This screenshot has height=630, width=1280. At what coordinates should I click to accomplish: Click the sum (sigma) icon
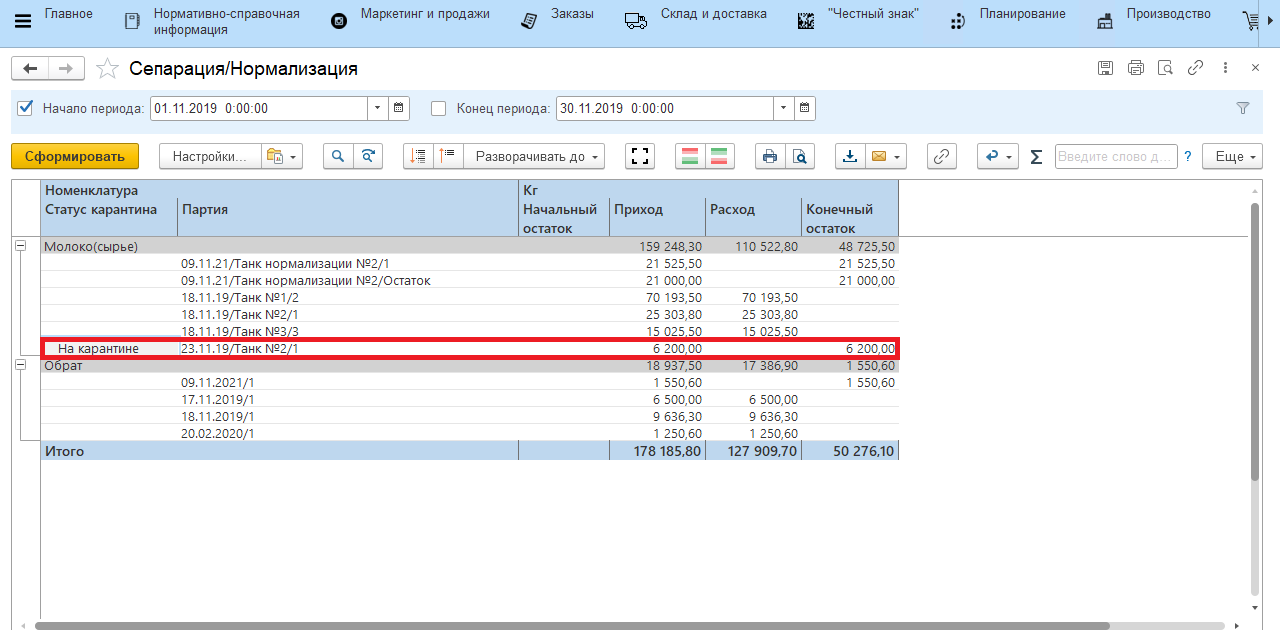1036,157
